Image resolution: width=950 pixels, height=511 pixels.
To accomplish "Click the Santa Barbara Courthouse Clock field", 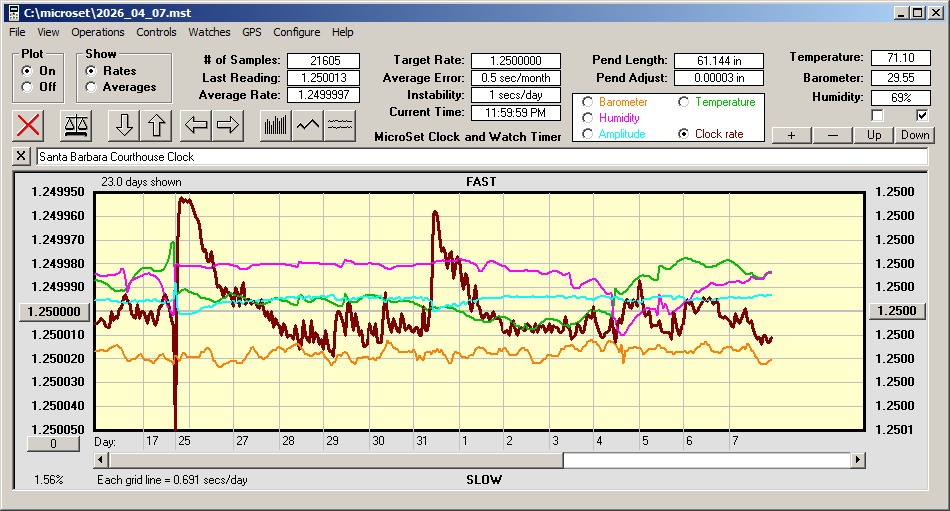I will [480, 157].
